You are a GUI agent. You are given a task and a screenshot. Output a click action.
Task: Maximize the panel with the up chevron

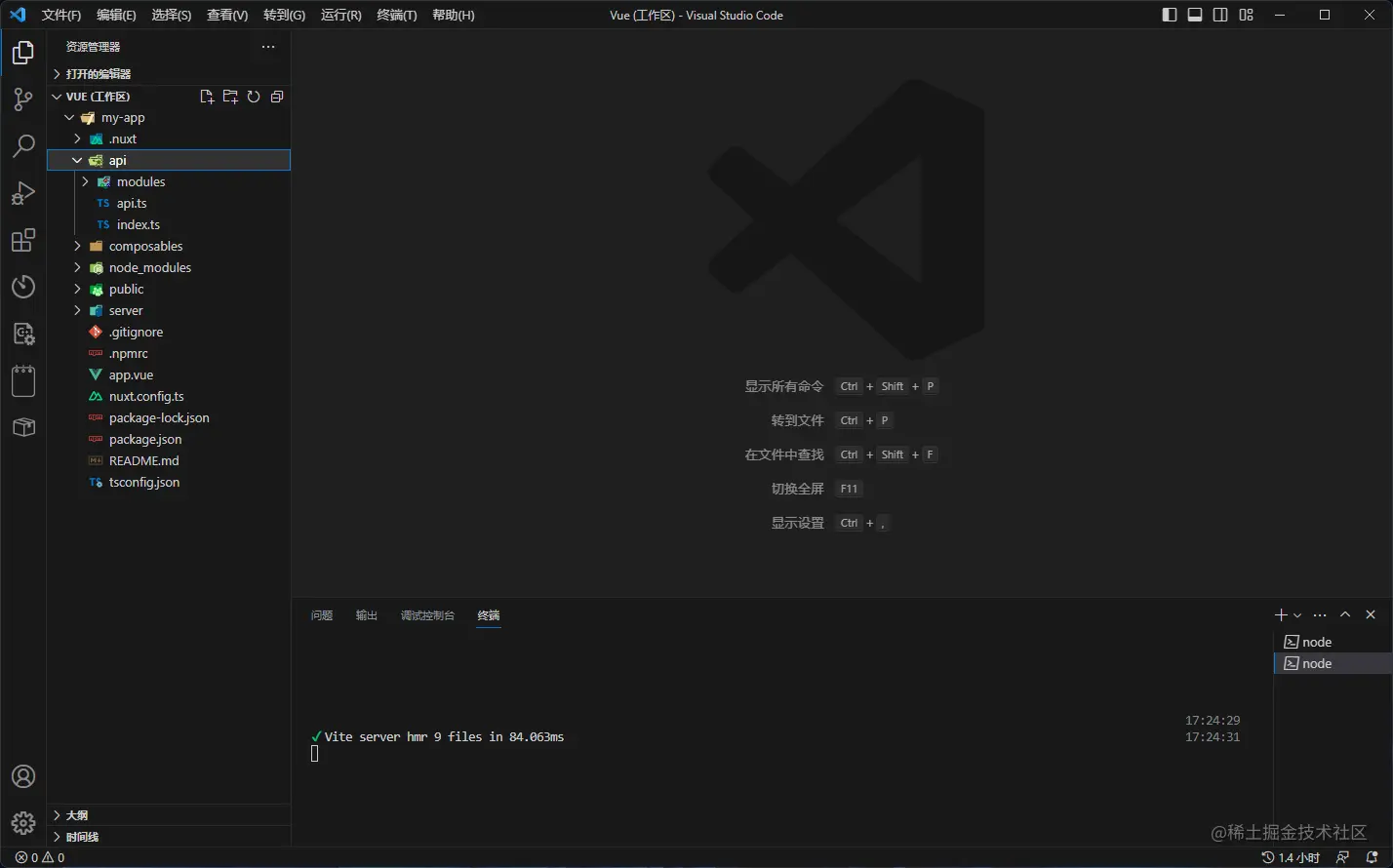click(x=1345, y=614)
